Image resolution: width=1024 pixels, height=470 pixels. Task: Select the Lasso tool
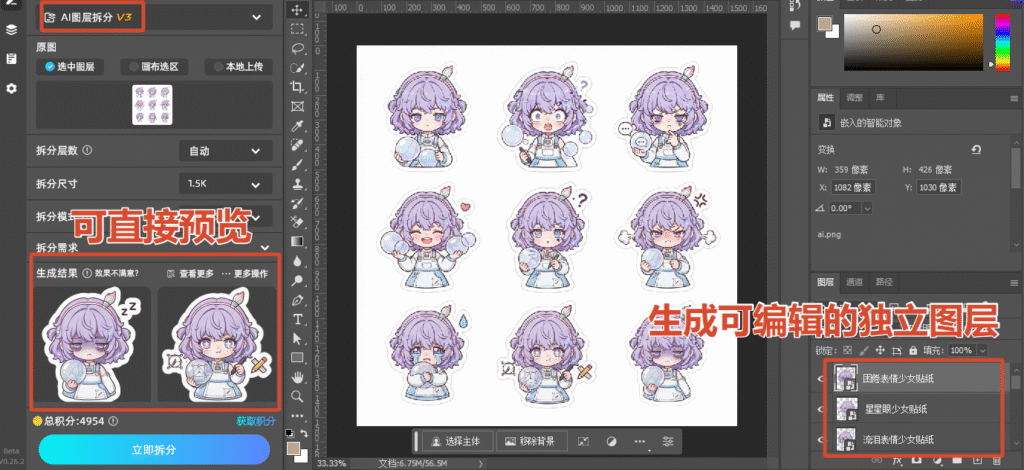click(x=298, y=48)
